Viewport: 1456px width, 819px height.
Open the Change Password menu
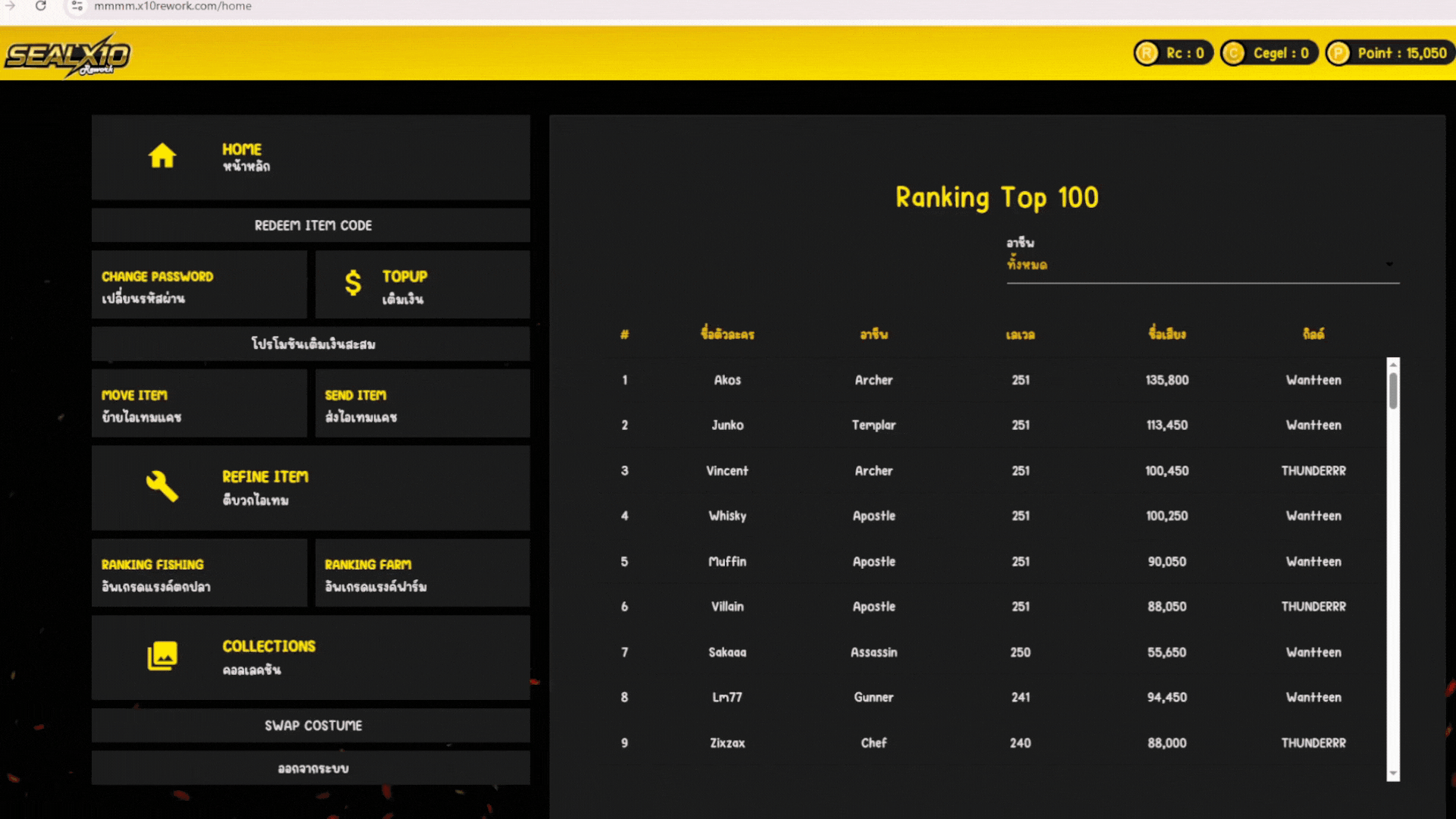199,286
